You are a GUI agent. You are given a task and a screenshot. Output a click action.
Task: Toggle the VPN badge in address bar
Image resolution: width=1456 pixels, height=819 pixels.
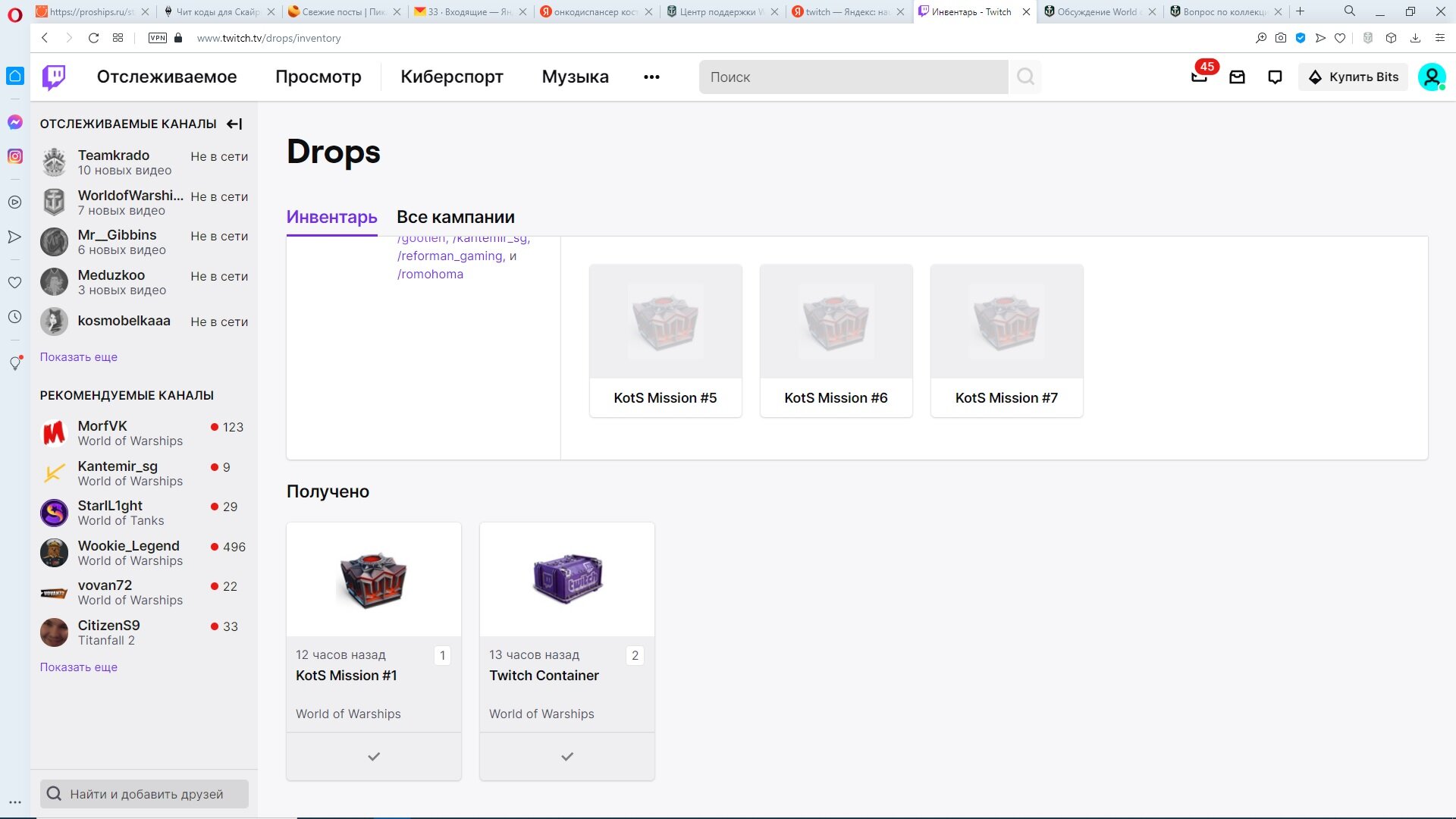pyautogui.click(x=158, y=38)
